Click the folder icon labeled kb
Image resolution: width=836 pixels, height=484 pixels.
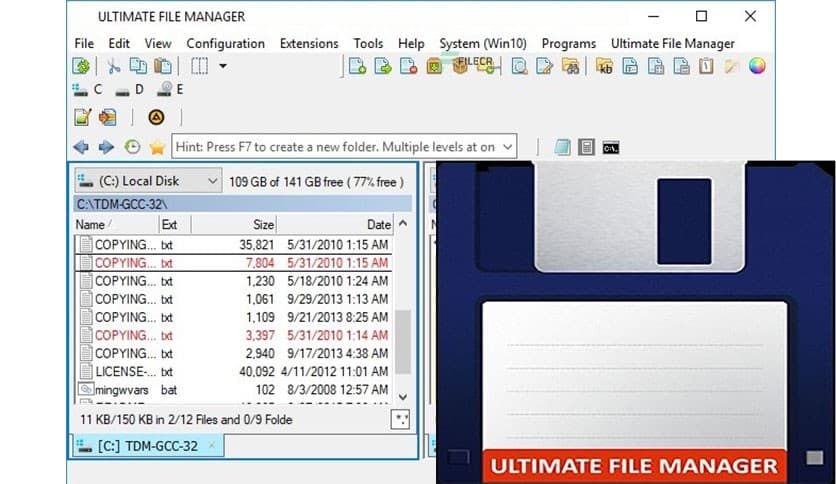605,66
